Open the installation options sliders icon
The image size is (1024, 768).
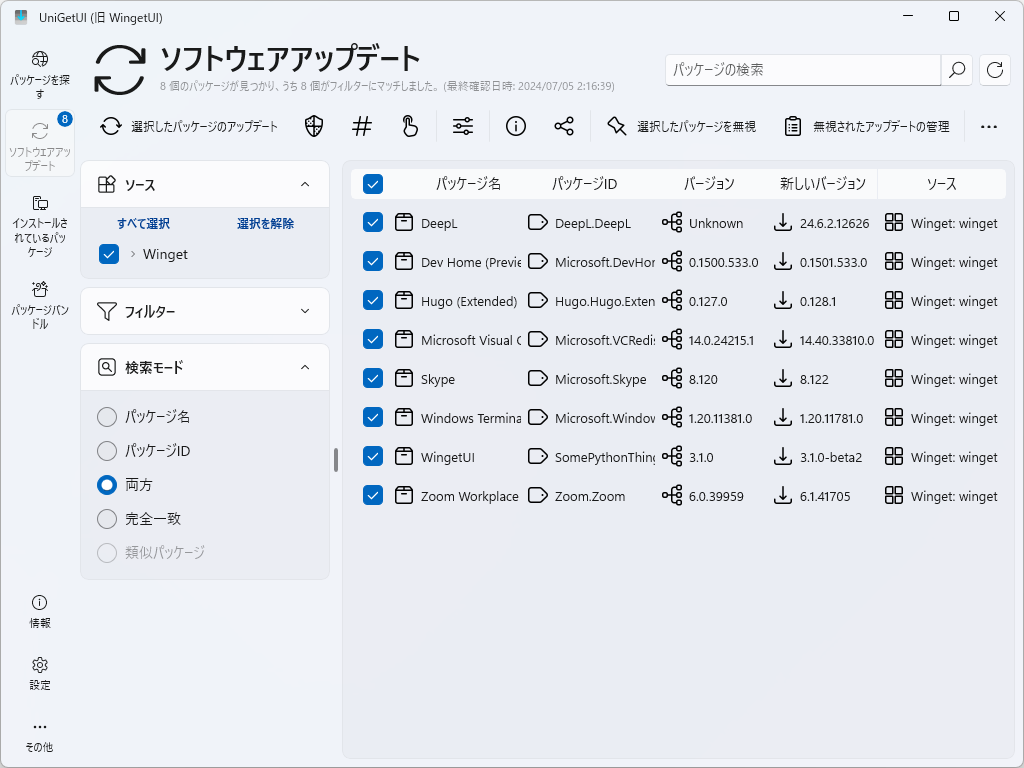pos(462,127)
